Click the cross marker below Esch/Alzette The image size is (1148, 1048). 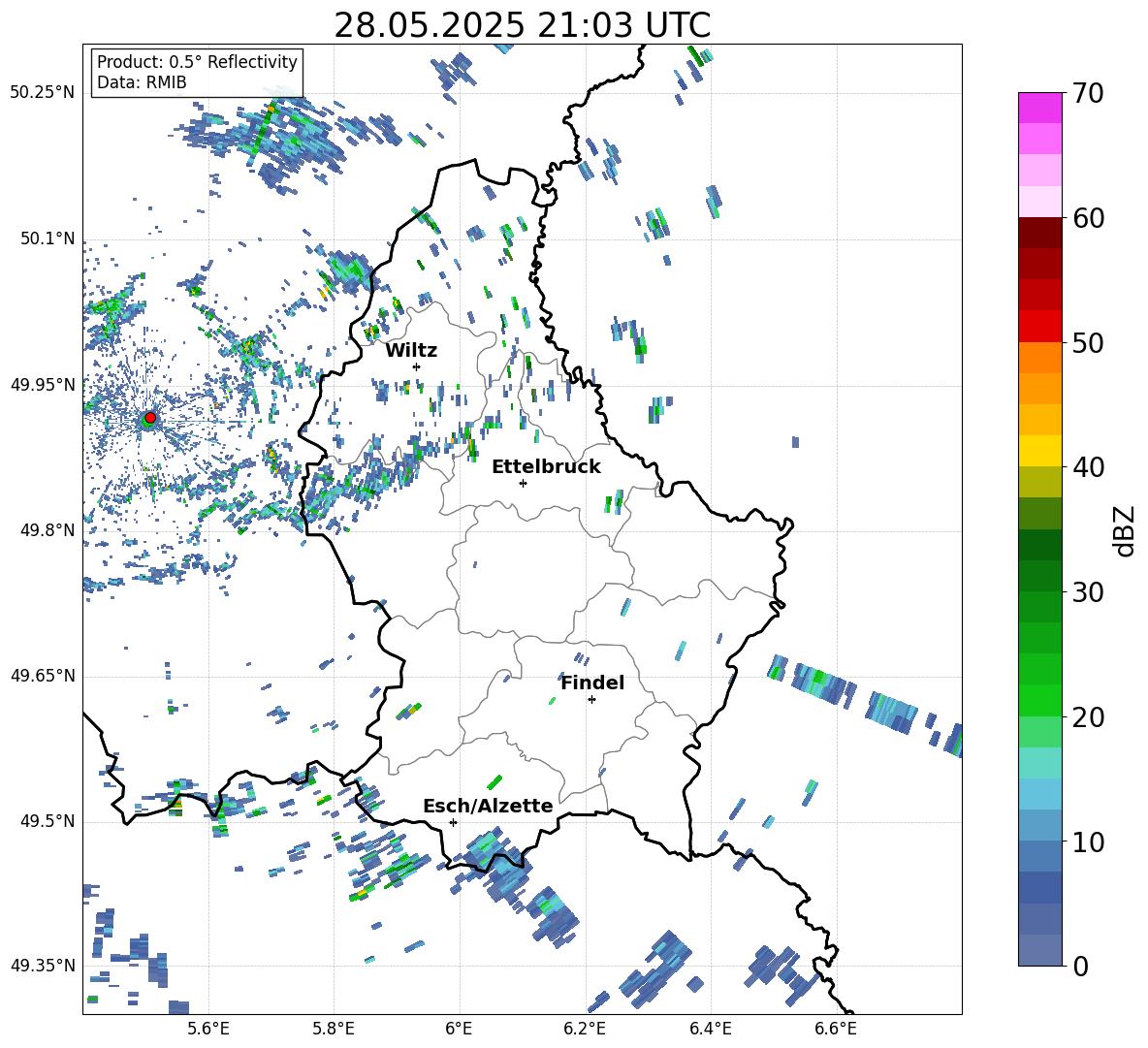pyautogui.click(x=453, y=822)
